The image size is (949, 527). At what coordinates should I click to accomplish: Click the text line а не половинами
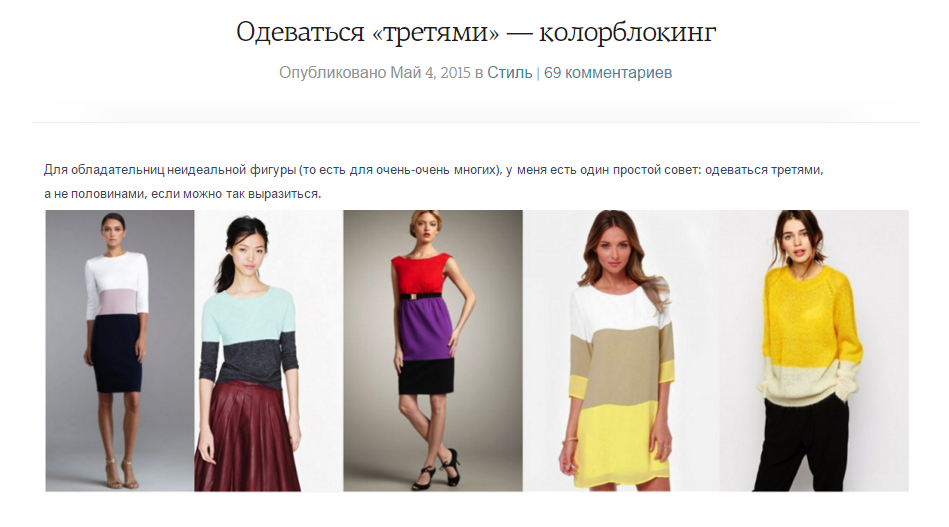(182, 194)
